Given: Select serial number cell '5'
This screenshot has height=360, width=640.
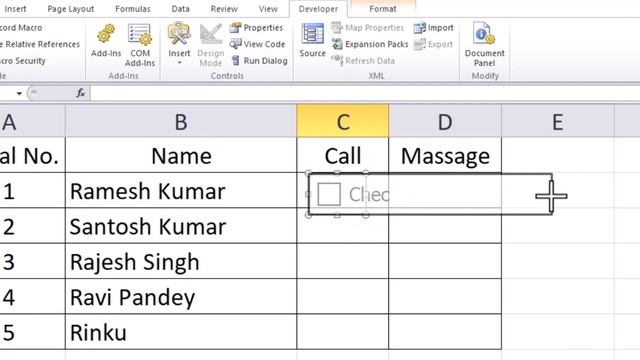Looking at the screenshot, I should point(32,332).
